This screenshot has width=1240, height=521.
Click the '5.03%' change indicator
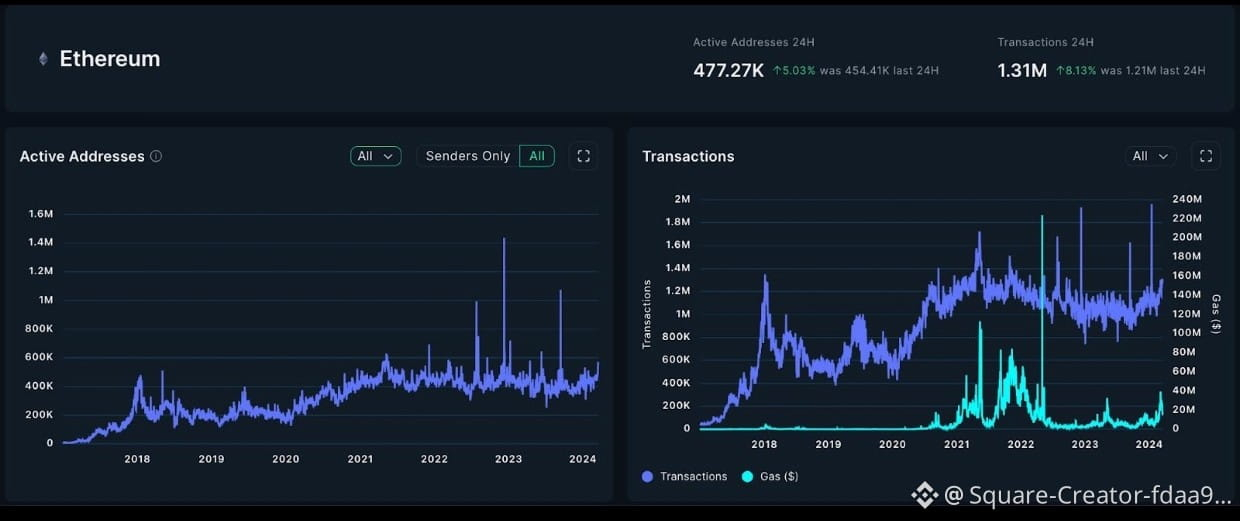point(794,71)
